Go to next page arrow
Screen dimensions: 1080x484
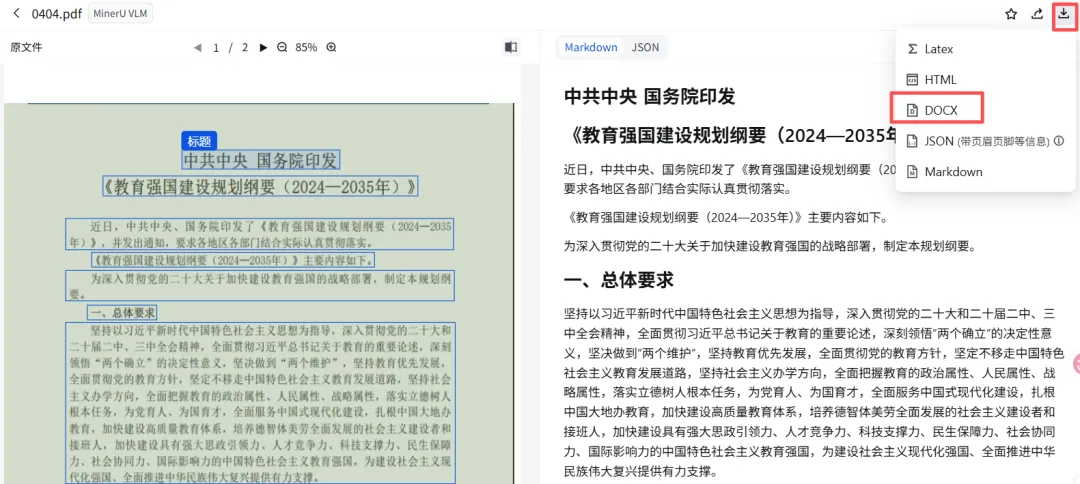[x=262, y=48]
